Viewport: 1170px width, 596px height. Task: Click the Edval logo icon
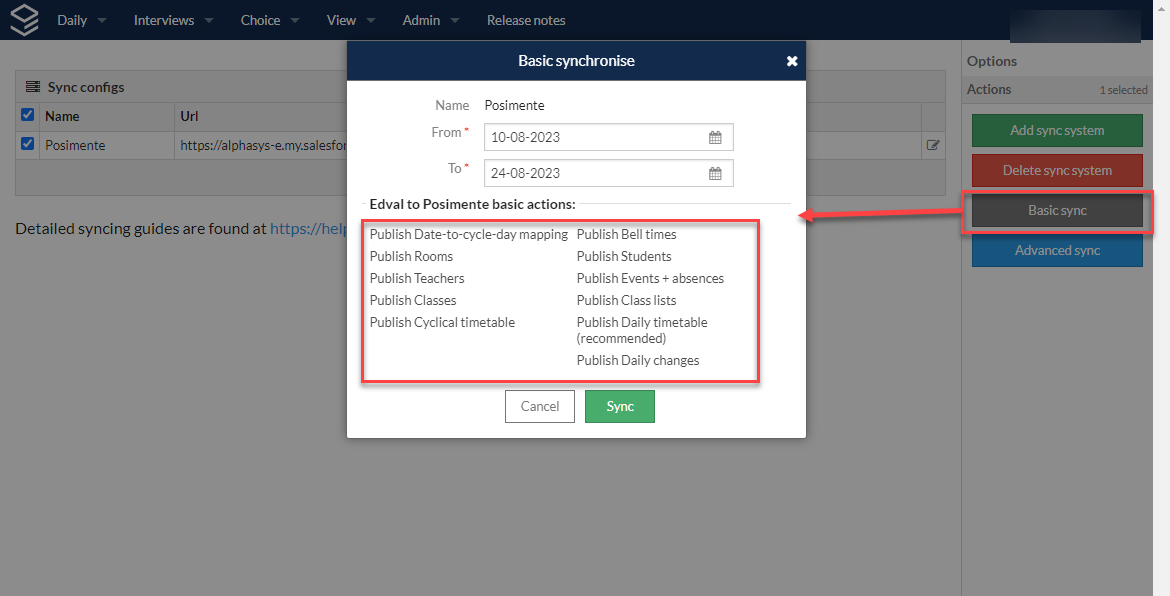[24, 20]
